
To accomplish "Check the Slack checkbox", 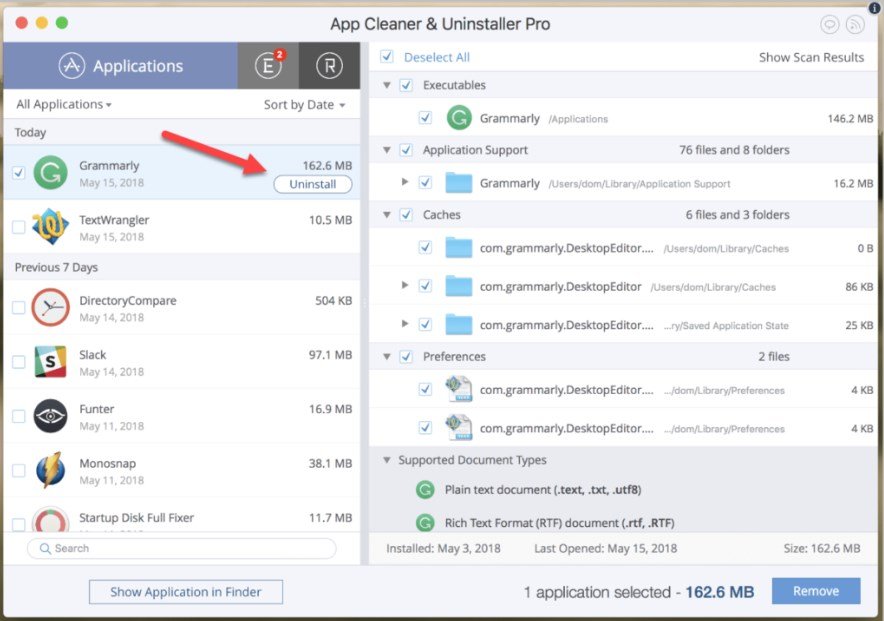I will click(x=19, y=361).
